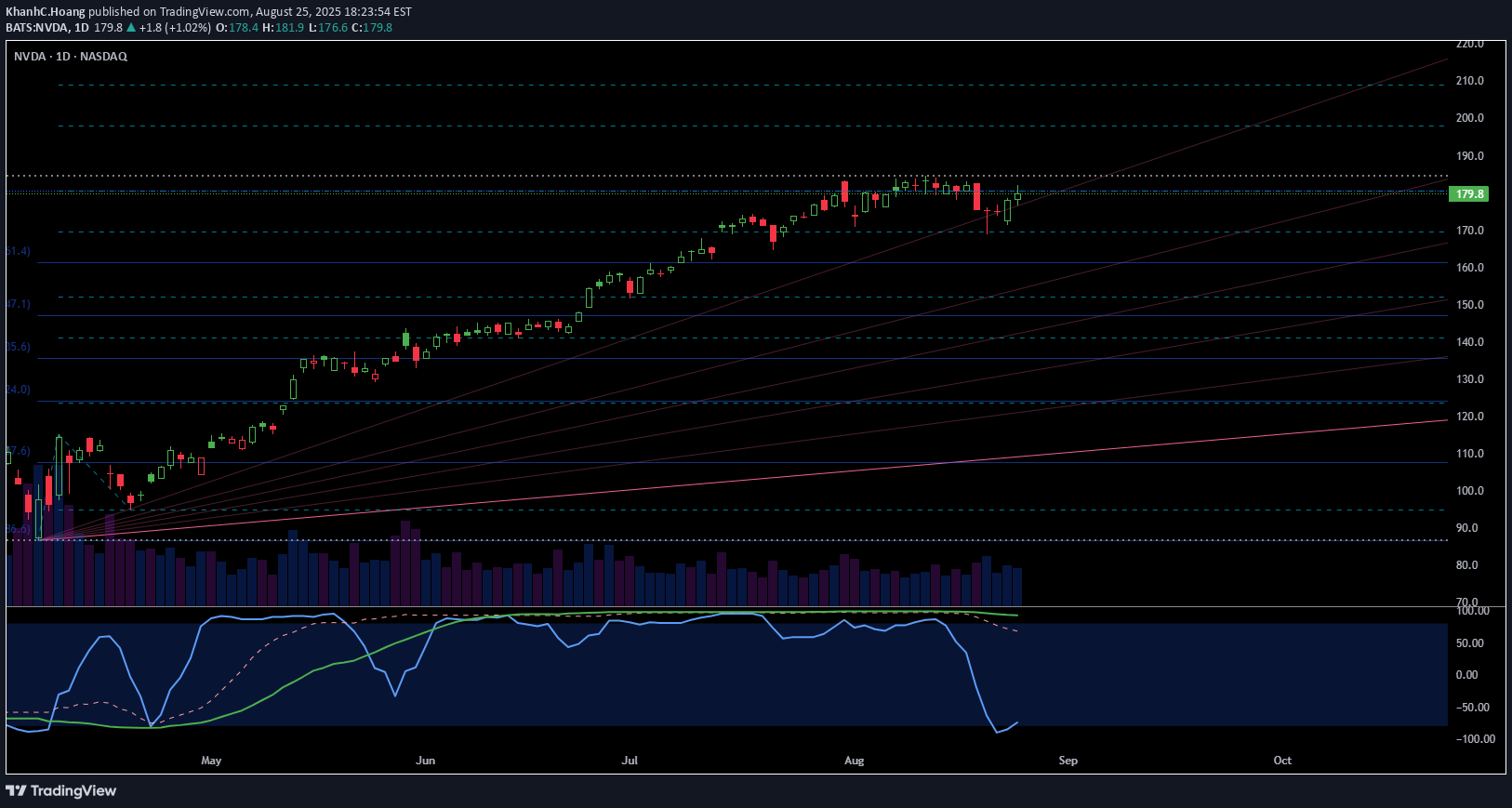Click the Jul label on time axis
Screen dimensions: 1512x808
click(630, 761)
